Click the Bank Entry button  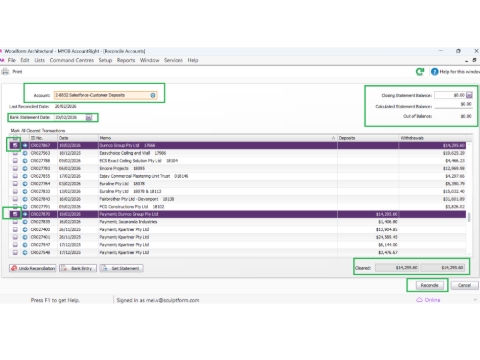click(x=78, y=268)
